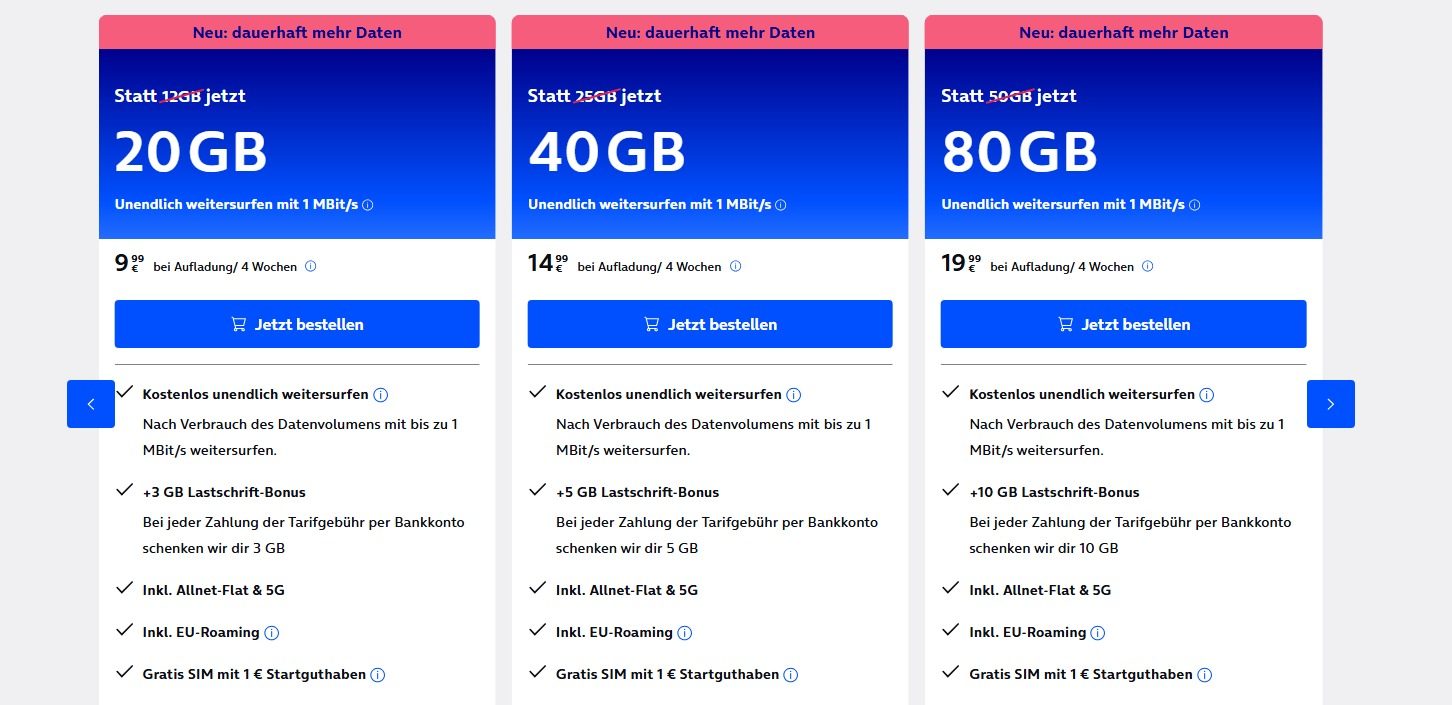The image size is (1452, 705).
Task: Show EU-Roaming info for the 80 GB plan
Action: [x=1098, y=633]
